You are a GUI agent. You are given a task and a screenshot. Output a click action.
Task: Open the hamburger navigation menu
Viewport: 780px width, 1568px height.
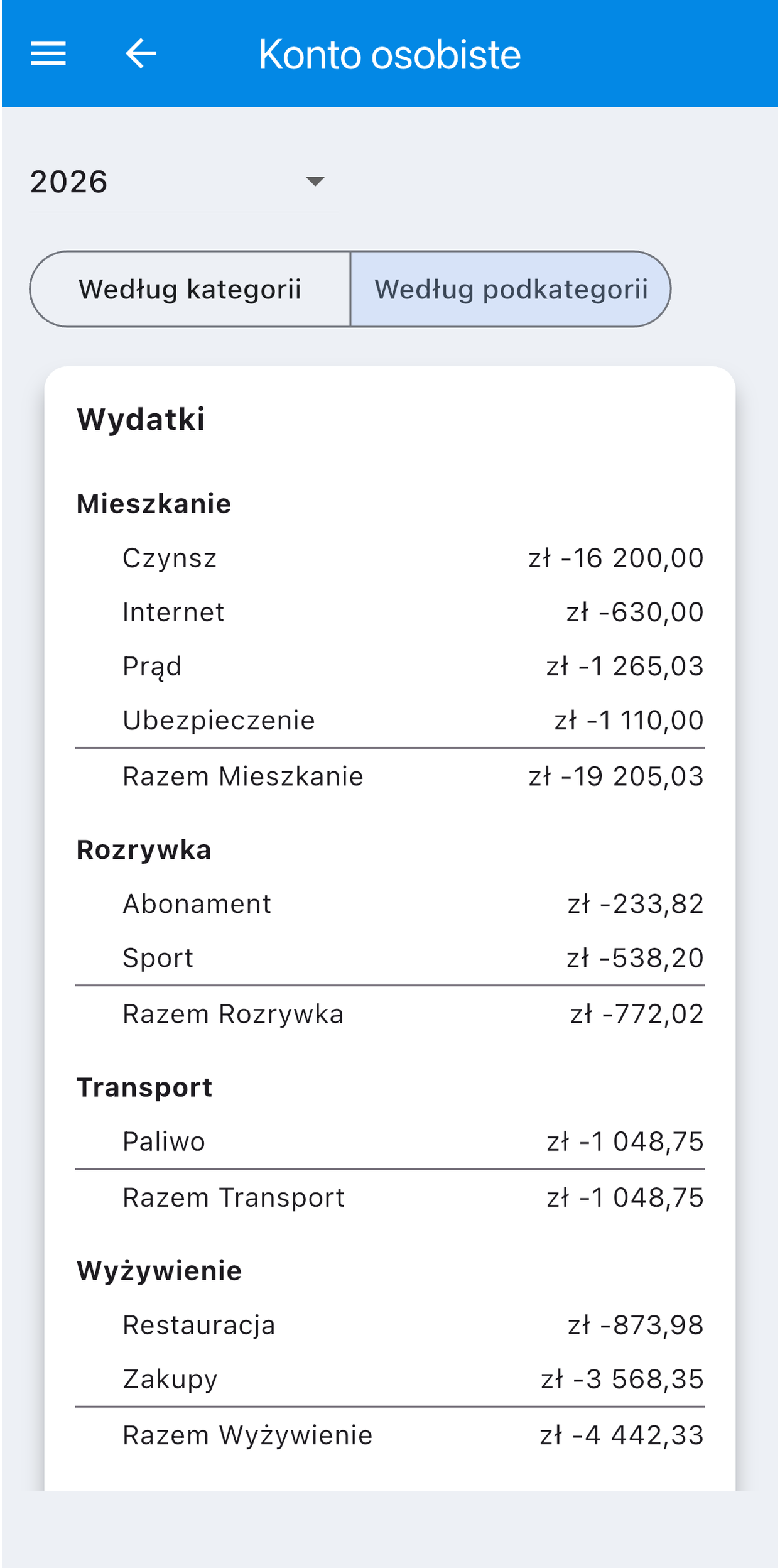point(48,53)
